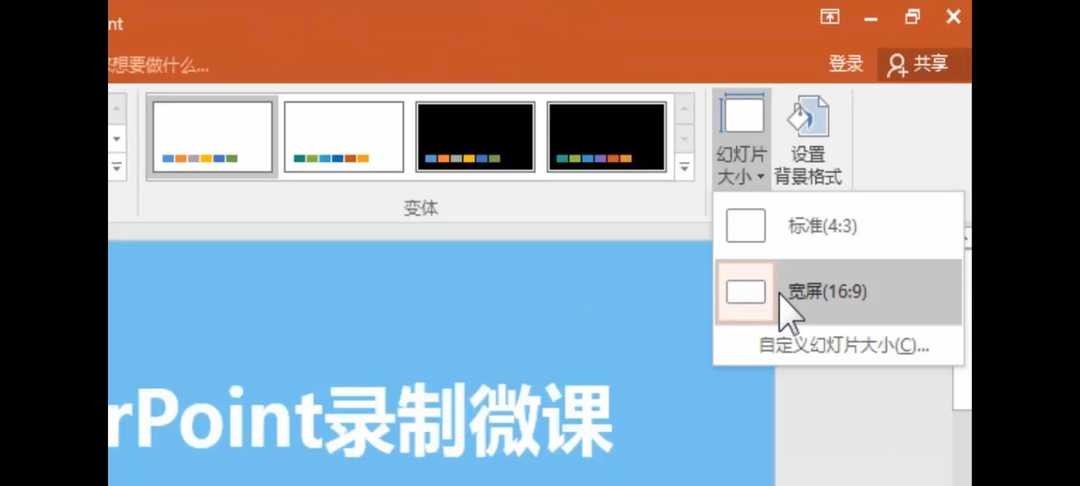
Task: Click the 登录 sign-in link
Action: pos(846,64)
